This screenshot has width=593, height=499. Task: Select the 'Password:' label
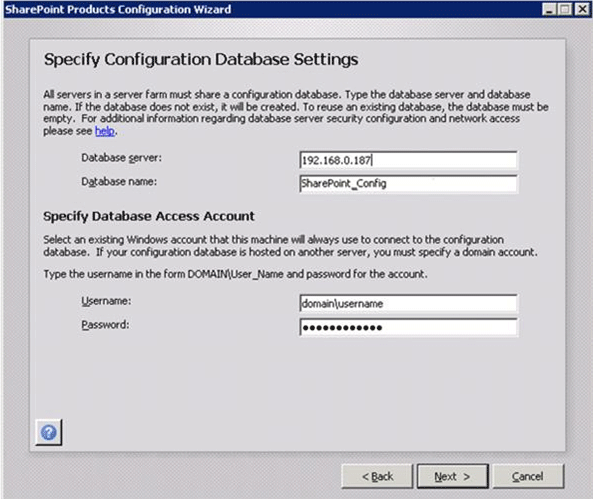[105, 325]
